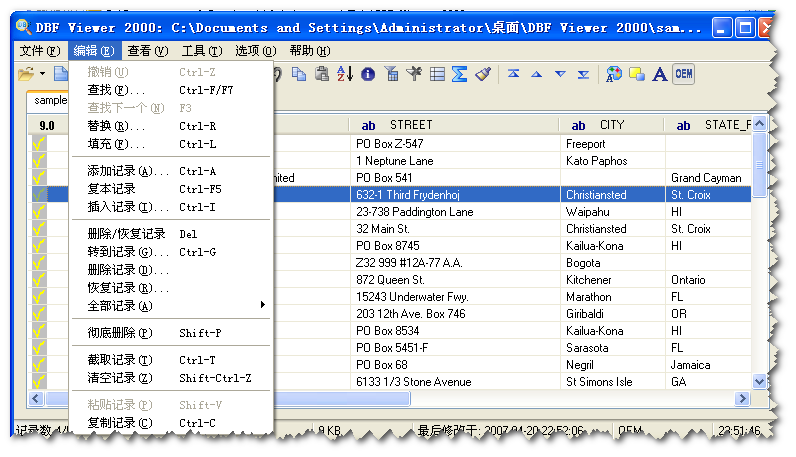Go to last record arrow icon

point(583,75)
